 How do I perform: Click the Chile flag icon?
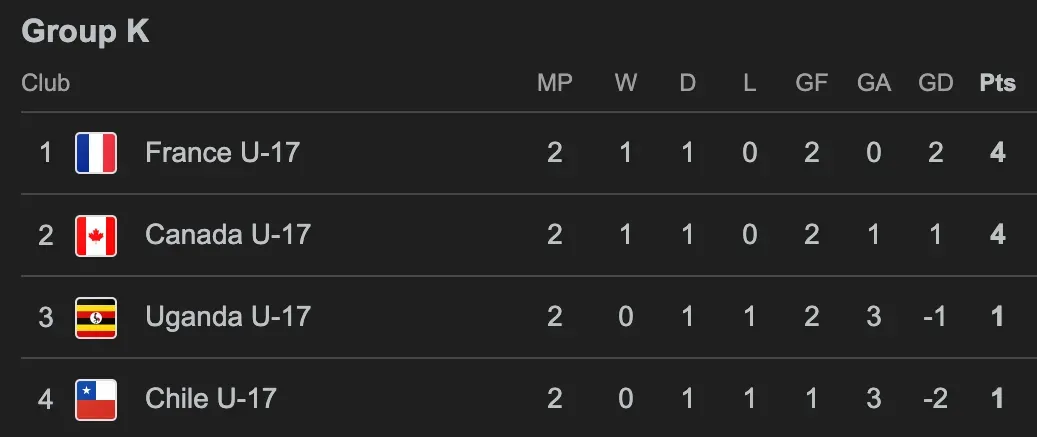click(96, 399)
